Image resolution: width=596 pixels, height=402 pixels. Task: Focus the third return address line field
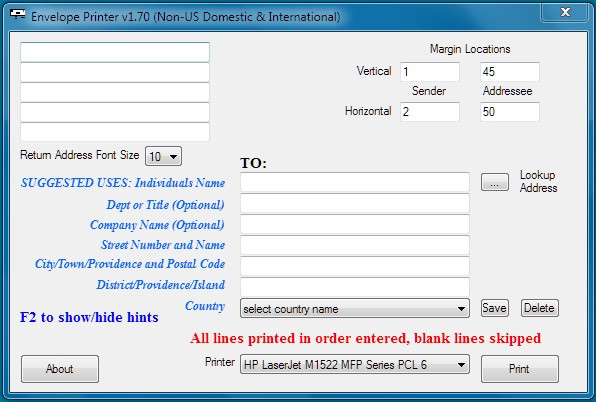pos(115,92)
